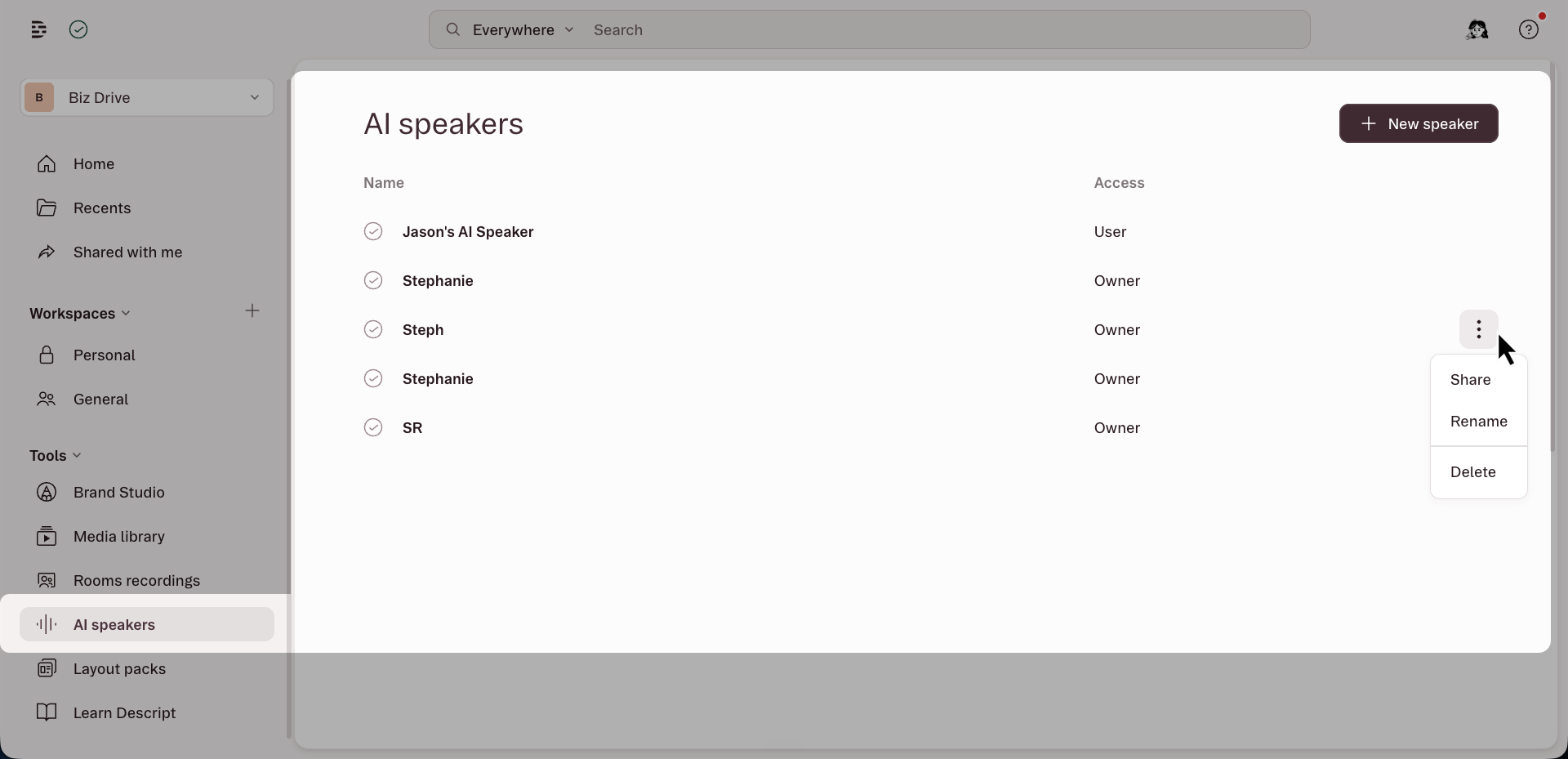Screen dimensions: 1568x759
Task: Open Rooms recordings
Action: coord(147,580)
